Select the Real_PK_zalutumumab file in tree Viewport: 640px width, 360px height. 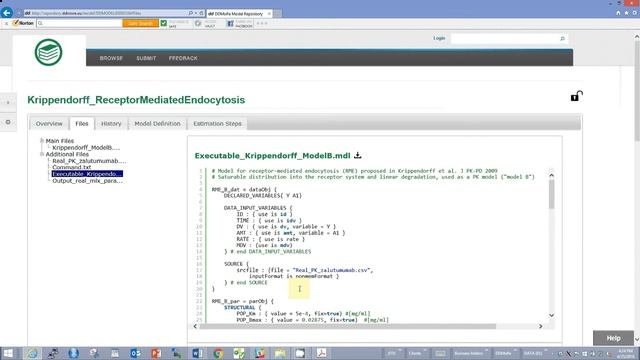click(89, 161)
